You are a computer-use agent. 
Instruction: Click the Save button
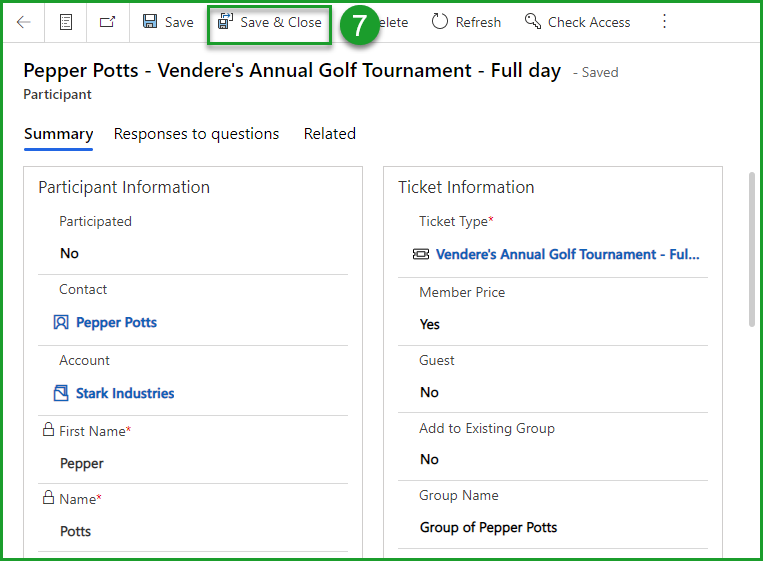tap(168, 22)
